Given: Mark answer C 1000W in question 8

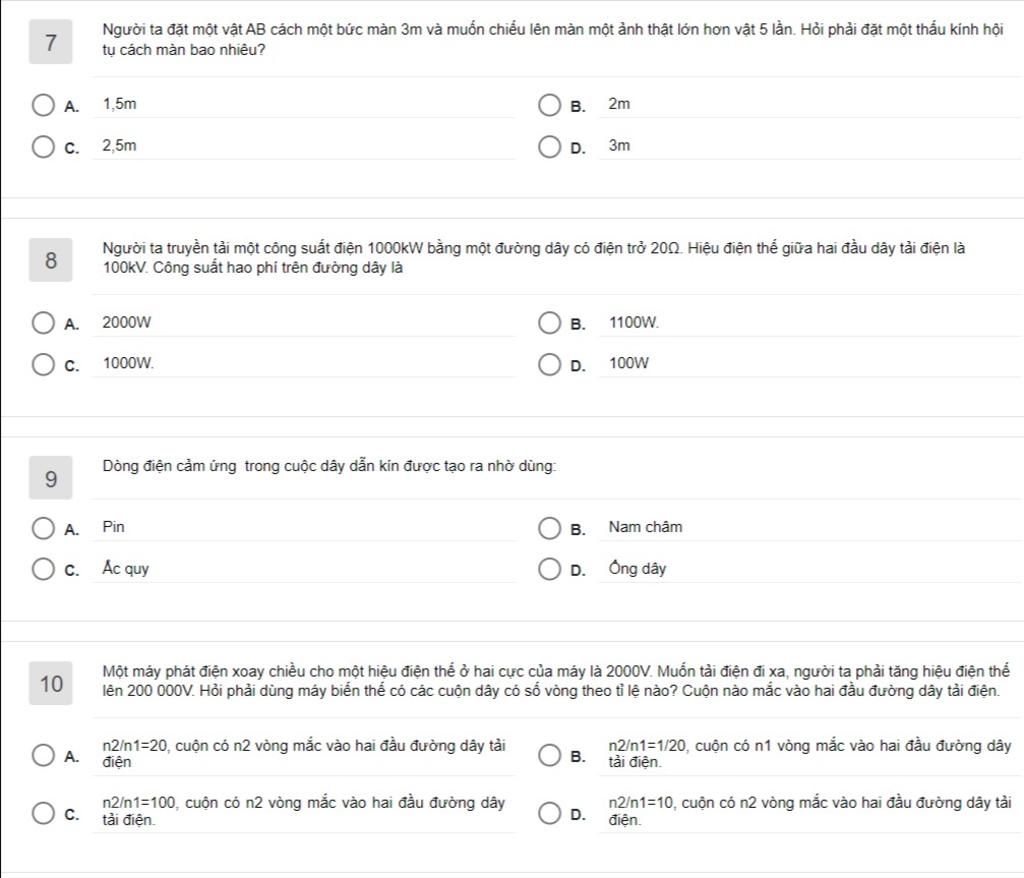Looking at the screenshot, I should [x=43, y=364].
